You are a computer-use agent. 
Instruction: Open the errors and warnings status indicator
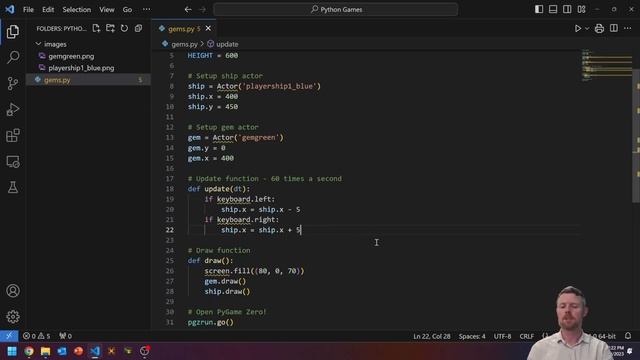pos(37,336)
